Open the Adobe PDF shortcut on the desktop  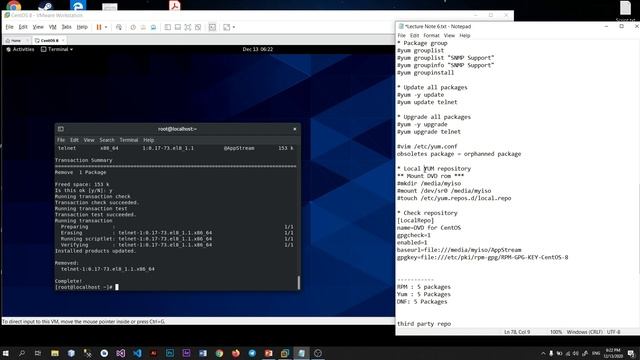click(175, 5)
